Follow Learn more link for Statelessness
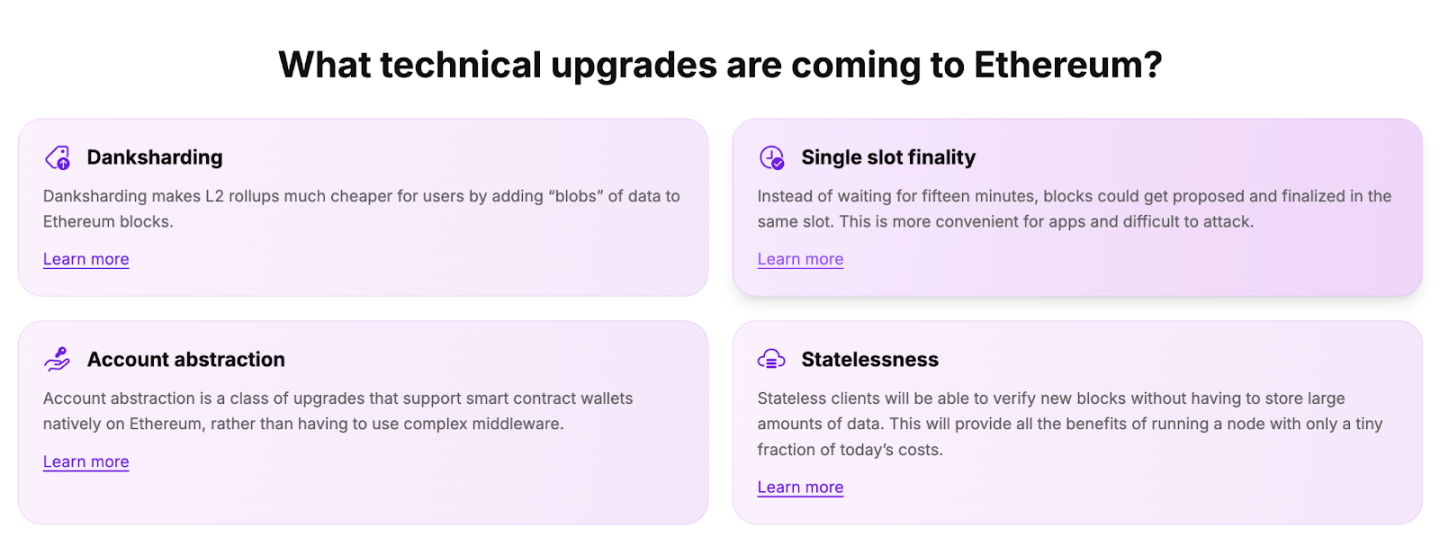Viewport: 1440px width, 555px height. [x=800, y=487]
